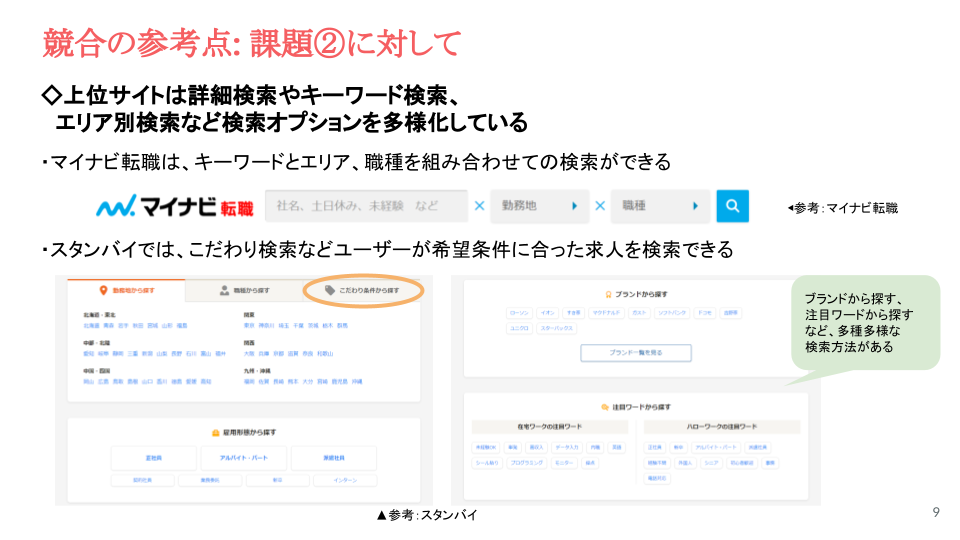Open the 神奈川 prefecture link
The image size is (960, 540).
266,326
